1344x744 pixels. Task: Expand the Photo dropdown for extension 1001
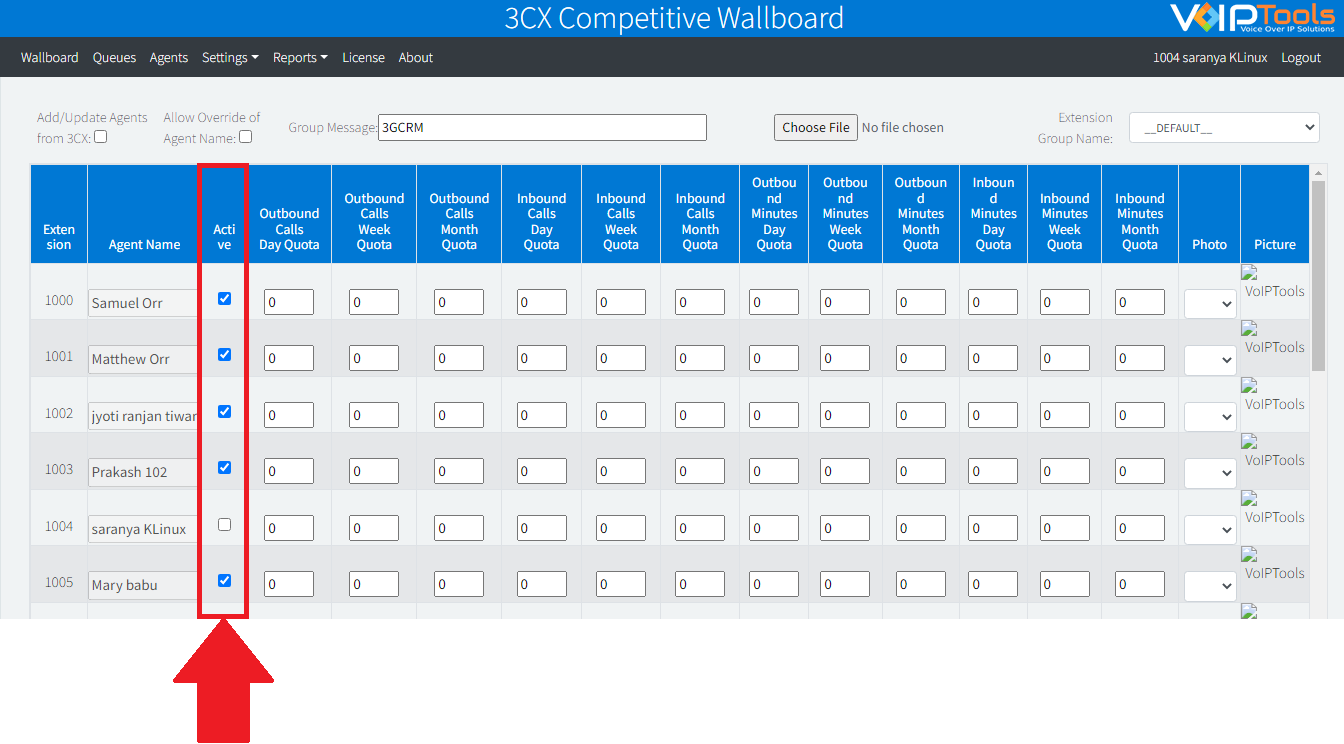pos(1210,360)
